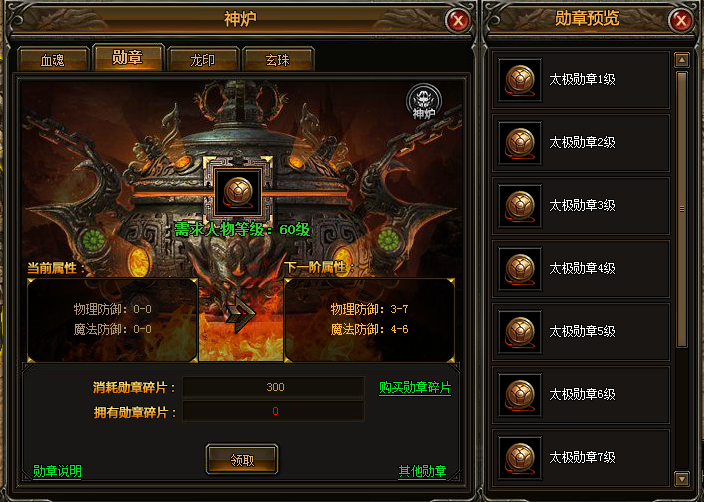Switch to the 血魂 tab

(x=53, y=59)
